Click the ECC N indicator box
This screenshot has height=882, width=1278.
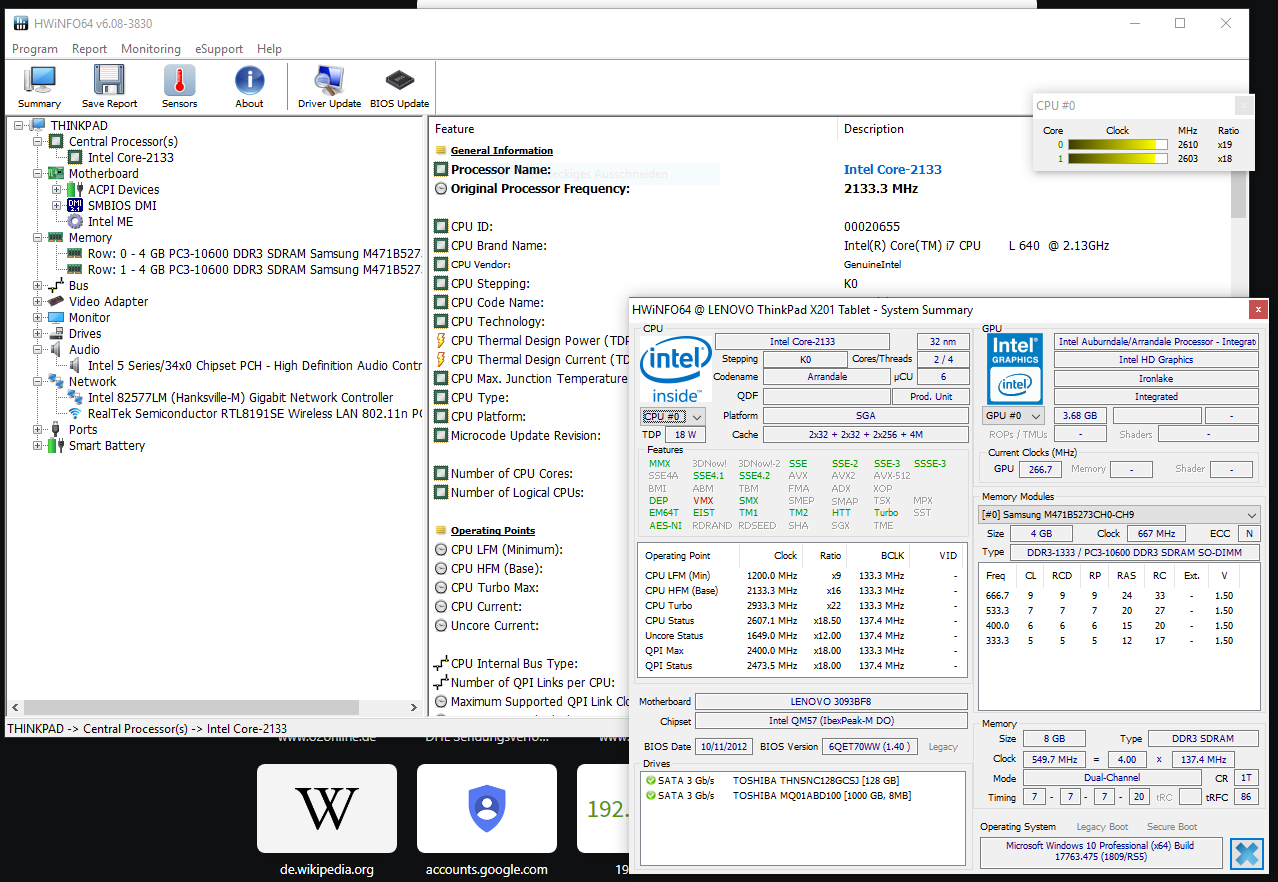[1249, 534]
